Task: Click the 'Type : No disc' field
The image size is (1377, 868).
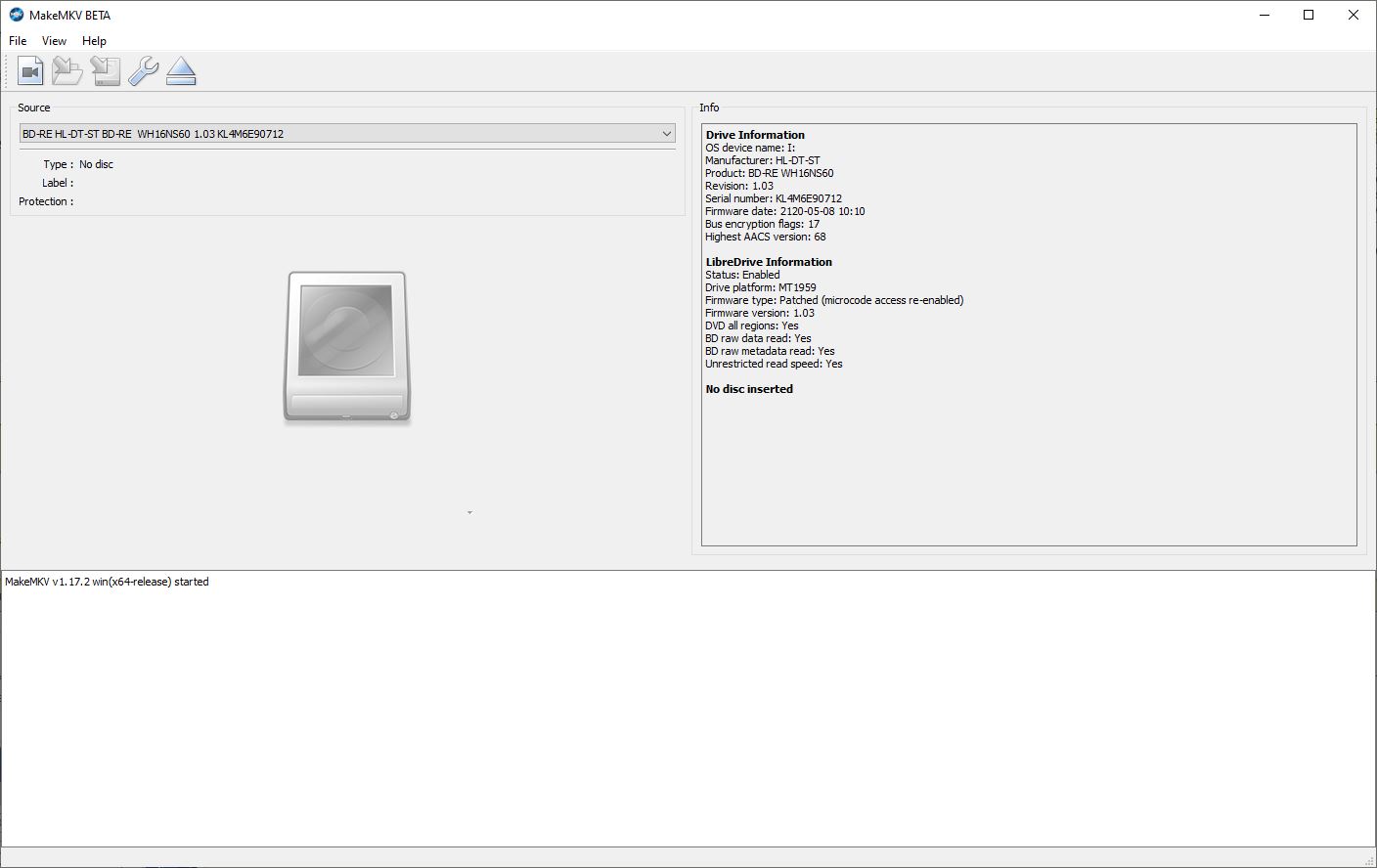Action: pos(78,164)
